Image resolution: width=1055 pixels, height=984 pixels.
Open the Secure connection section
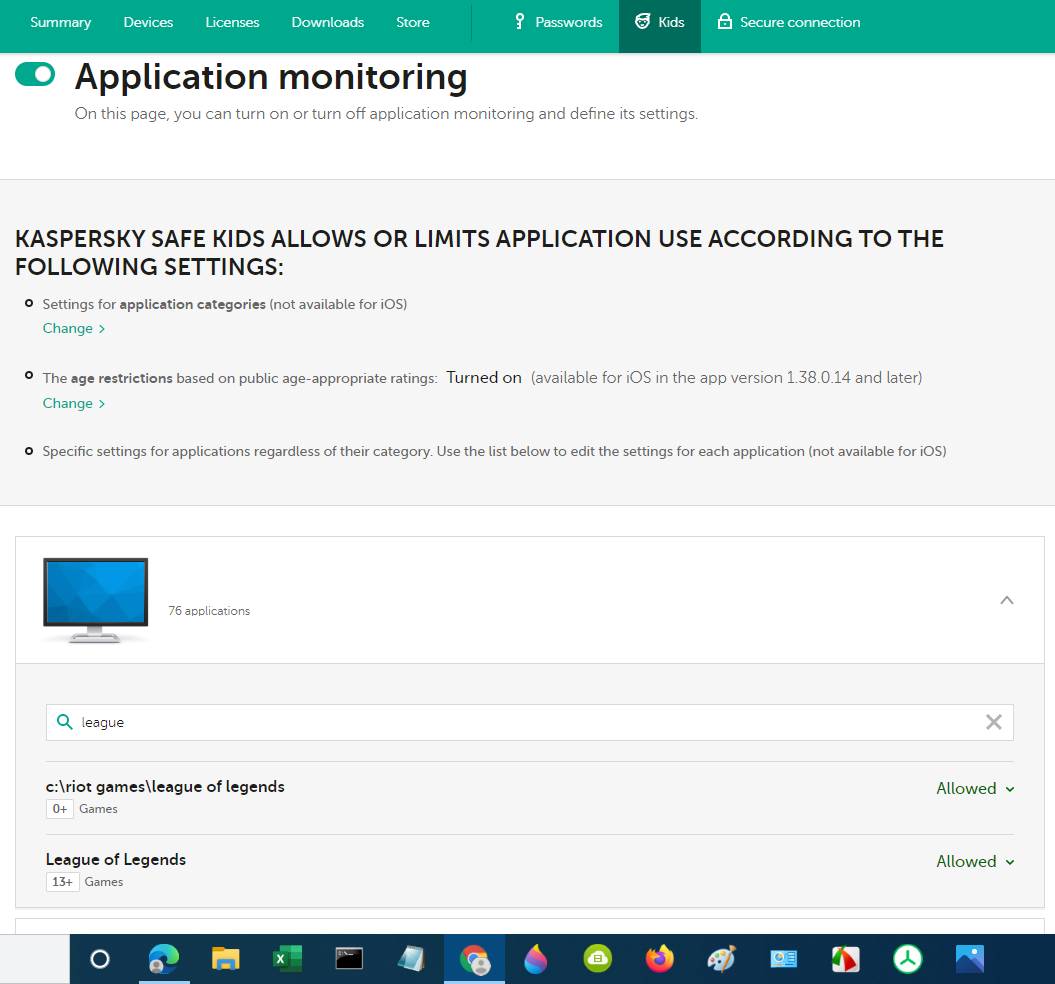[789, 22]
